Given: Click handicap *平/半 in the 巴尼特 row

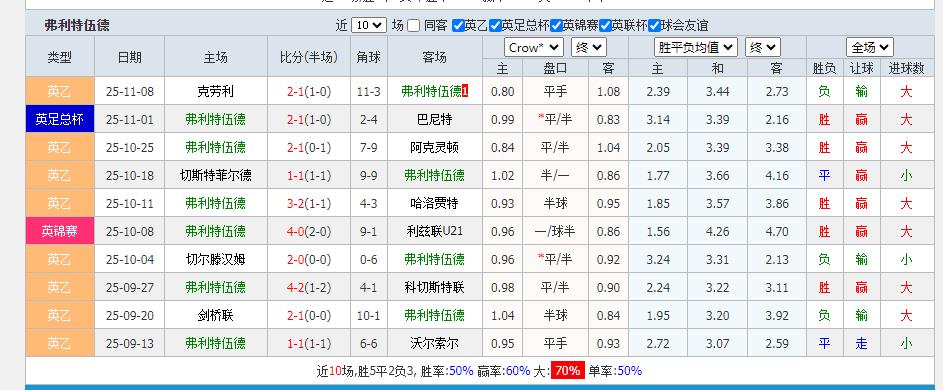Looking at the screenshot, I should [x=555, y=119].
